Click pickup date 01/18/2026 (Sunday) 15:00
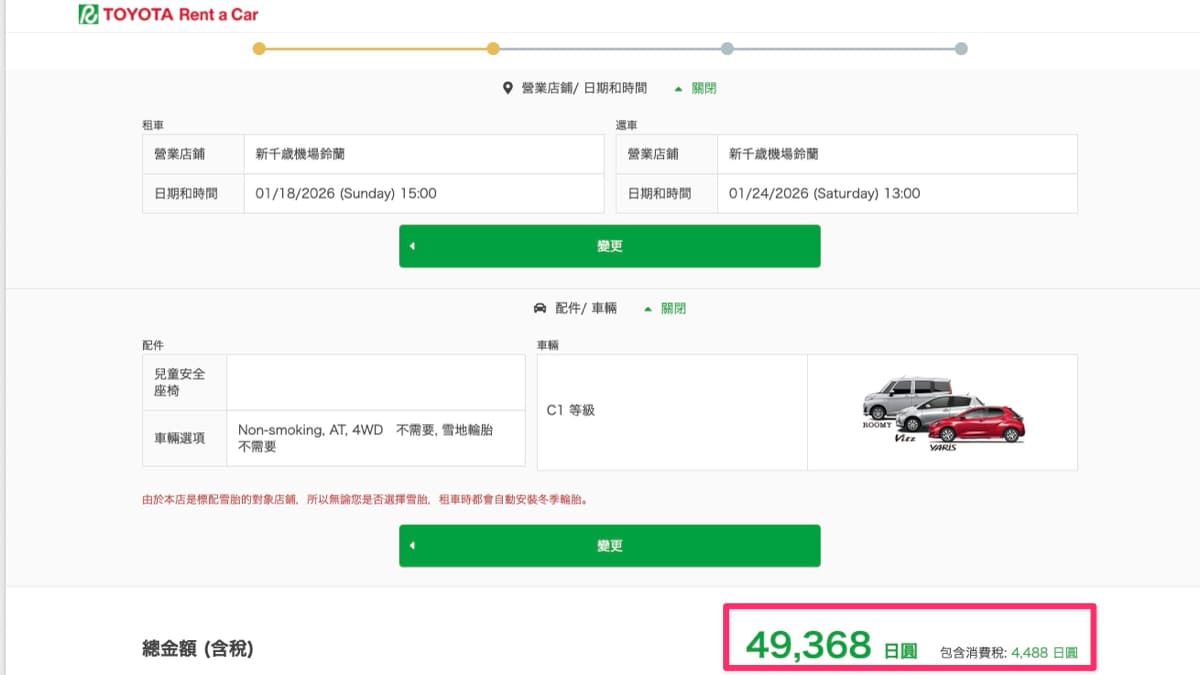 [346, 194]
